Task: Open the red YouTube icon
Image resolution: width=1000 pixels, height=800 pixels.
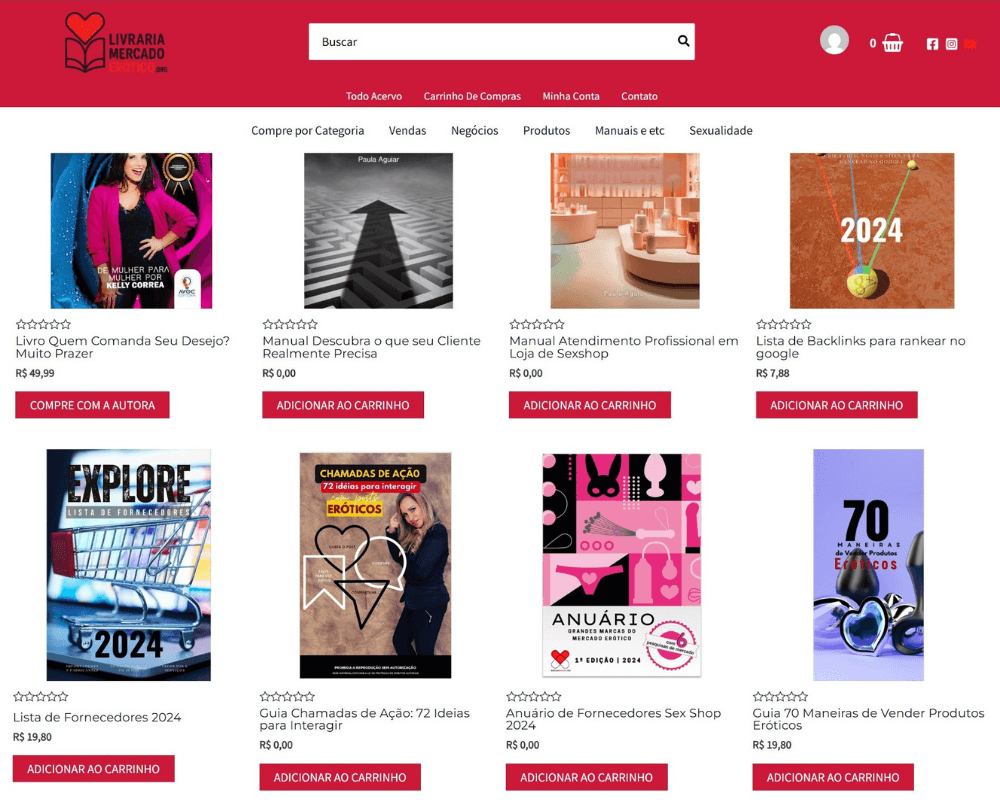Action: point(971,44)
